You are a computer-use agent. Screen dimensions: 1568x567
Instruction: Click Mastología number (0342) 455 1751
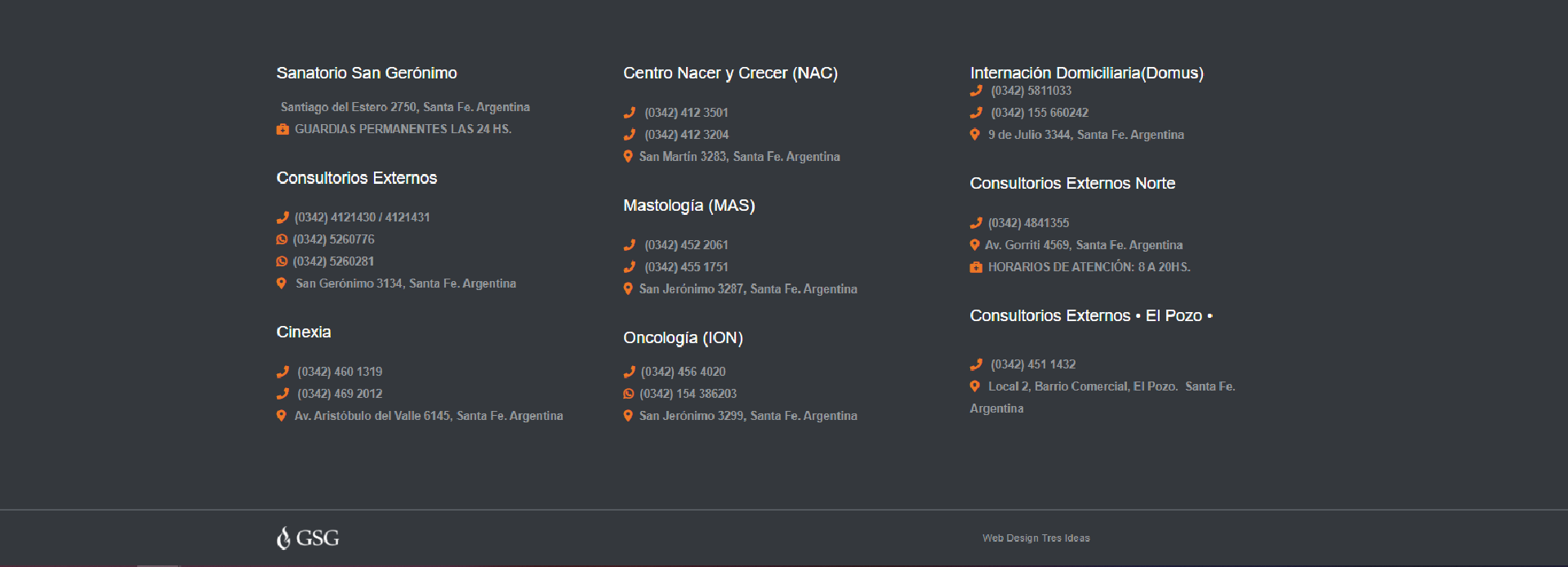click(687, 267)
